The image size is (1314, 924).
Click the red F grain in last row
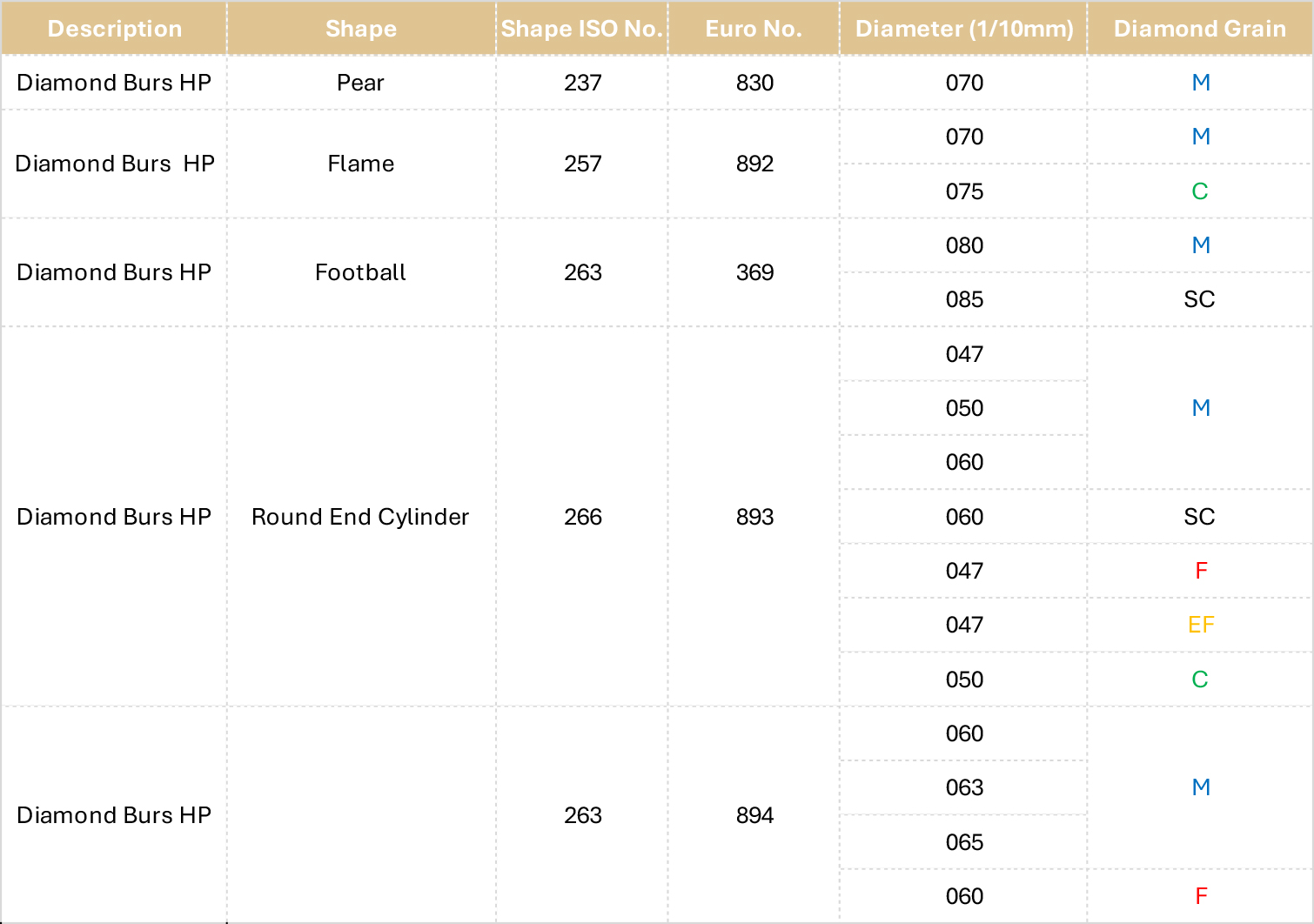[x=1200, y=896]
